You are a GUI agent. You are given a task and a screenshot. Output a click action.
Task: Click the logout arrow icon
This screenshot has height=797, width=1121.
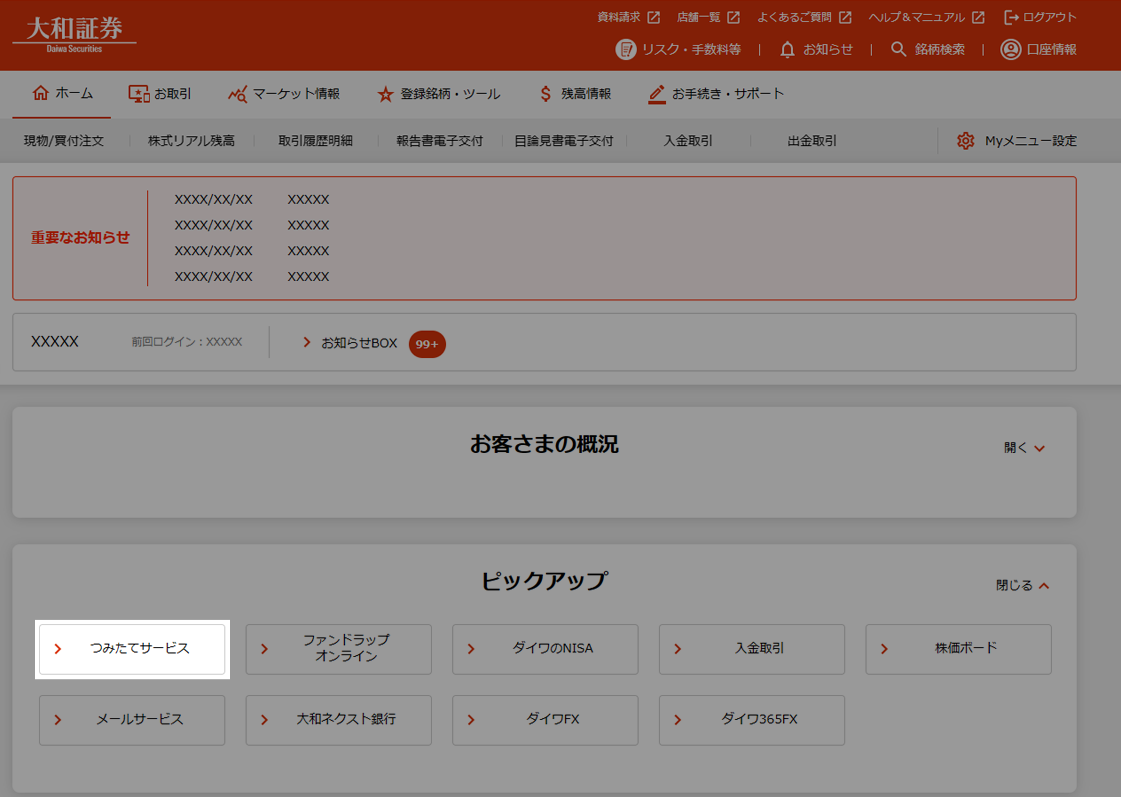click(1011, 17)
